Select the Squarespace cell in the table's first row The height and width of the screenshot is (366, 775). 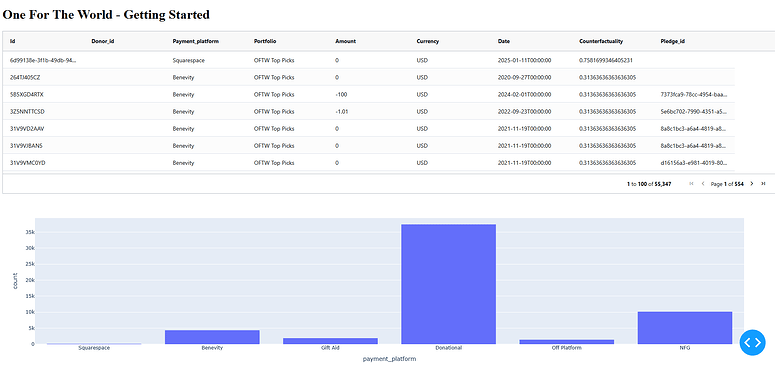click(189, 60)
